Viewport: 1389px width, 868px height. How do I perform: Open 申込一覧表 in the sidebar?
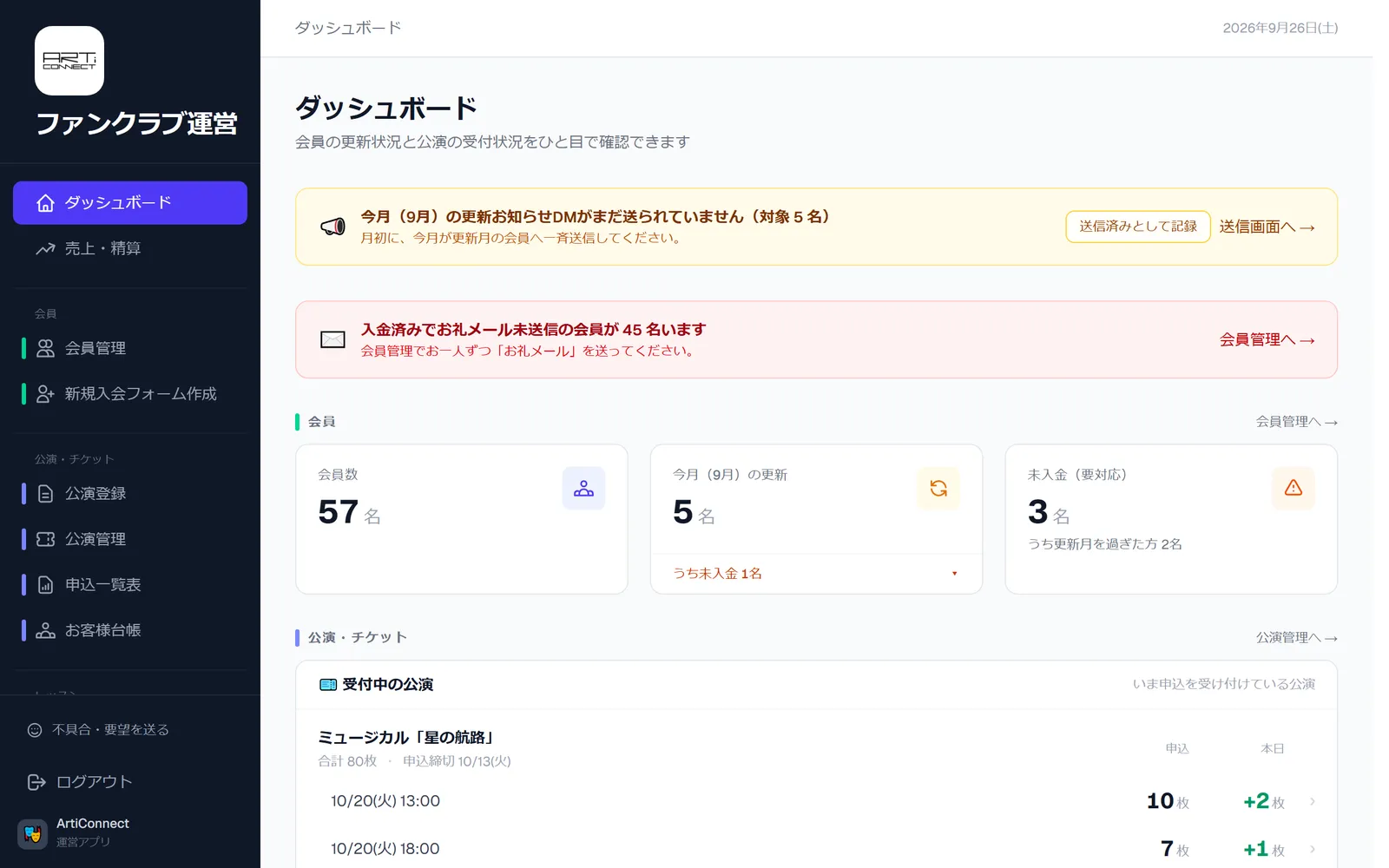click(130, 585)
